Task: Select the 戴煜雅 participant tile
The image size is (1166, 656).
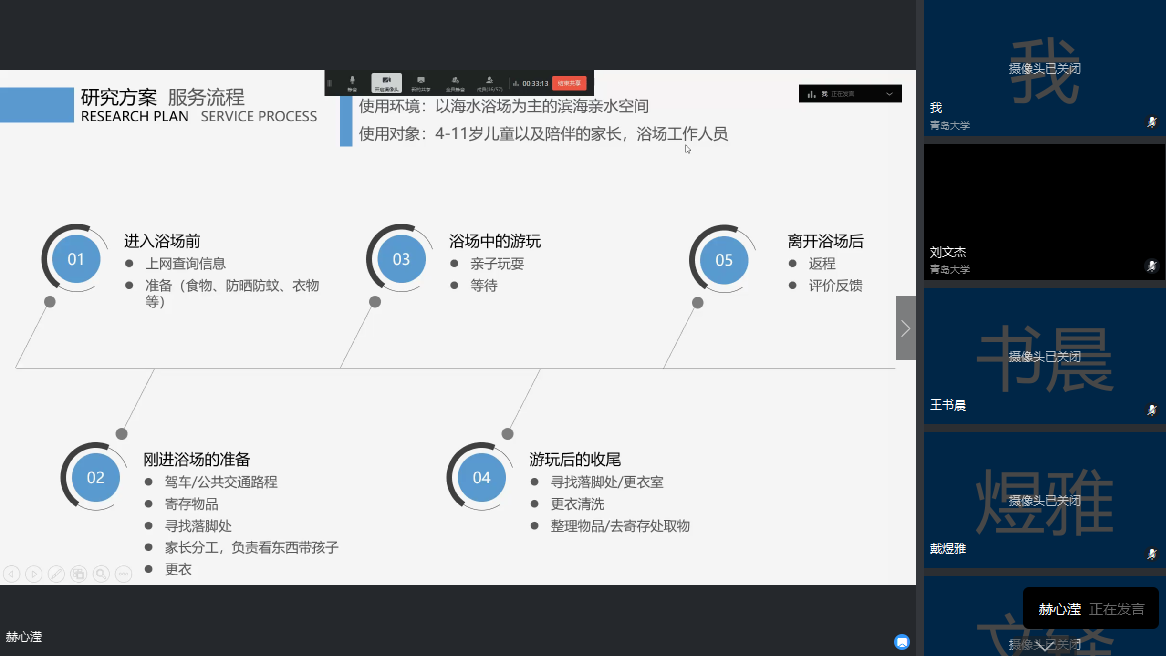Action: (1044, 499)
